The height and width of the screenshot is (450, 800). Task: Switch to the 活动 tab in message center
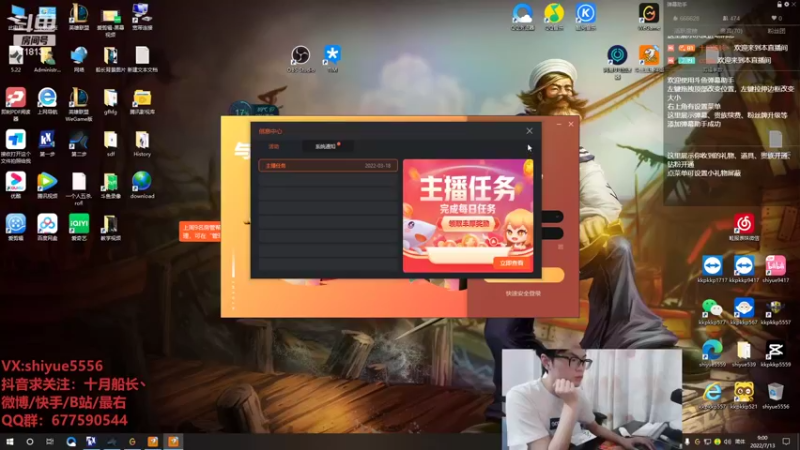274,146
